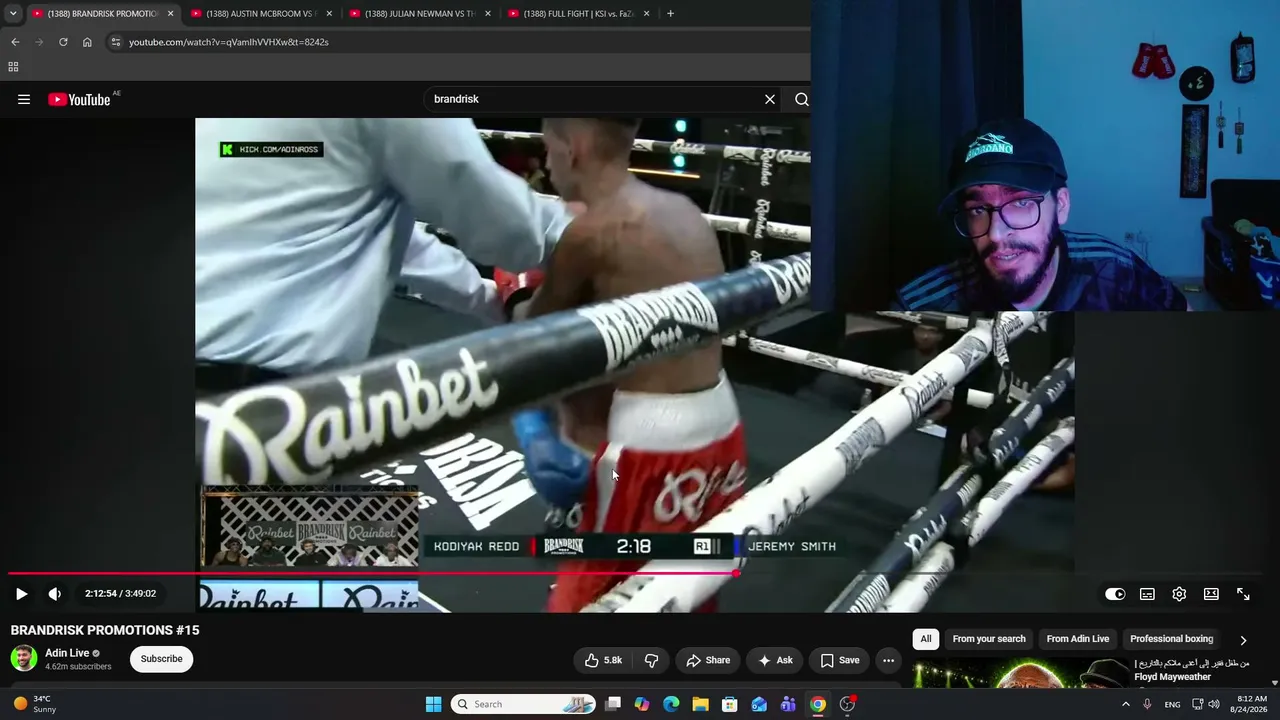Switch to the AUSTIN MCBROOM VS tab

pyautogui.click(x=260, y=14)
